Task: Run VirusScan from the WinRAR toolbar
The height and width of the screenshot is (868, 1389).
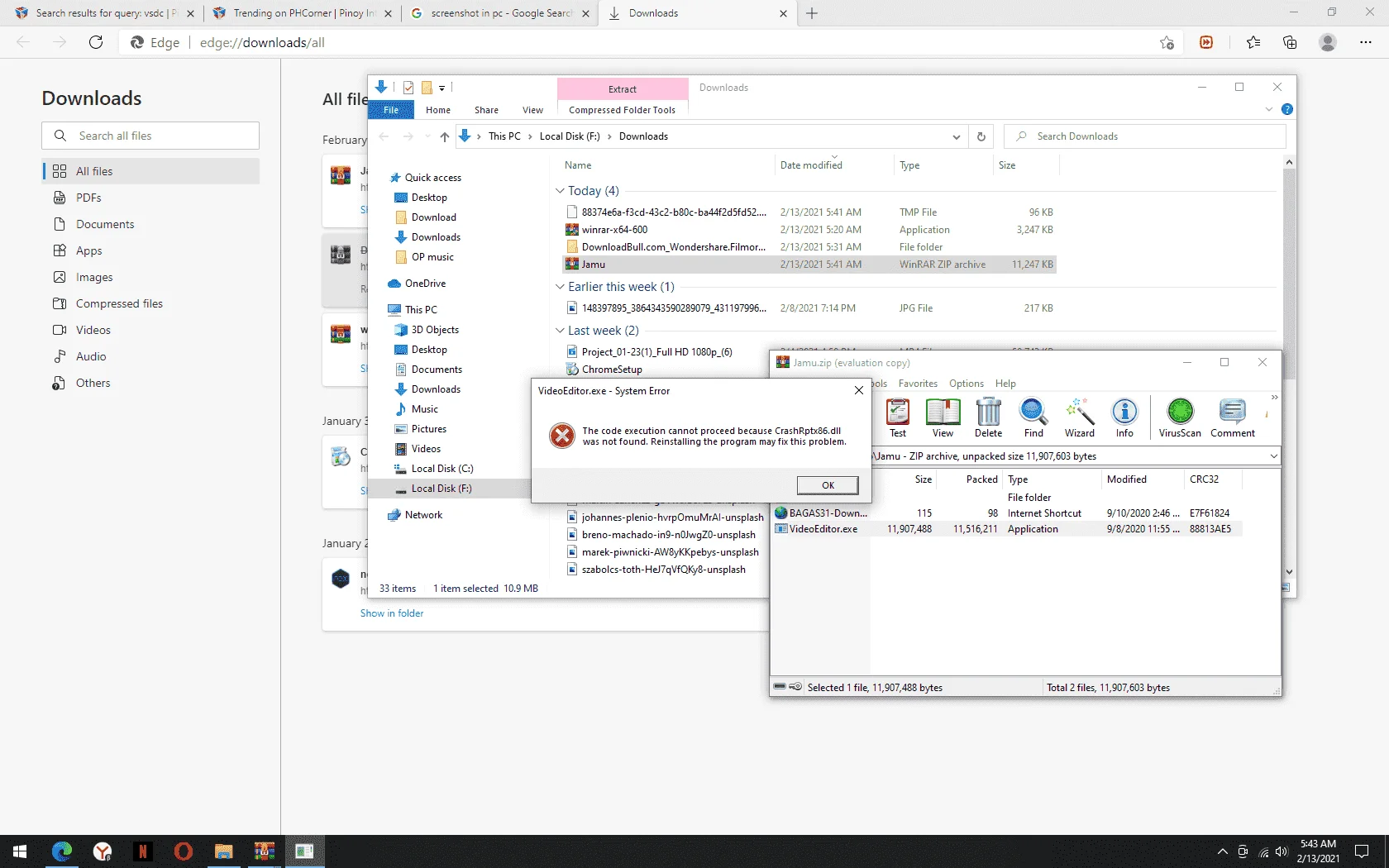Action: pos(1180,417)
